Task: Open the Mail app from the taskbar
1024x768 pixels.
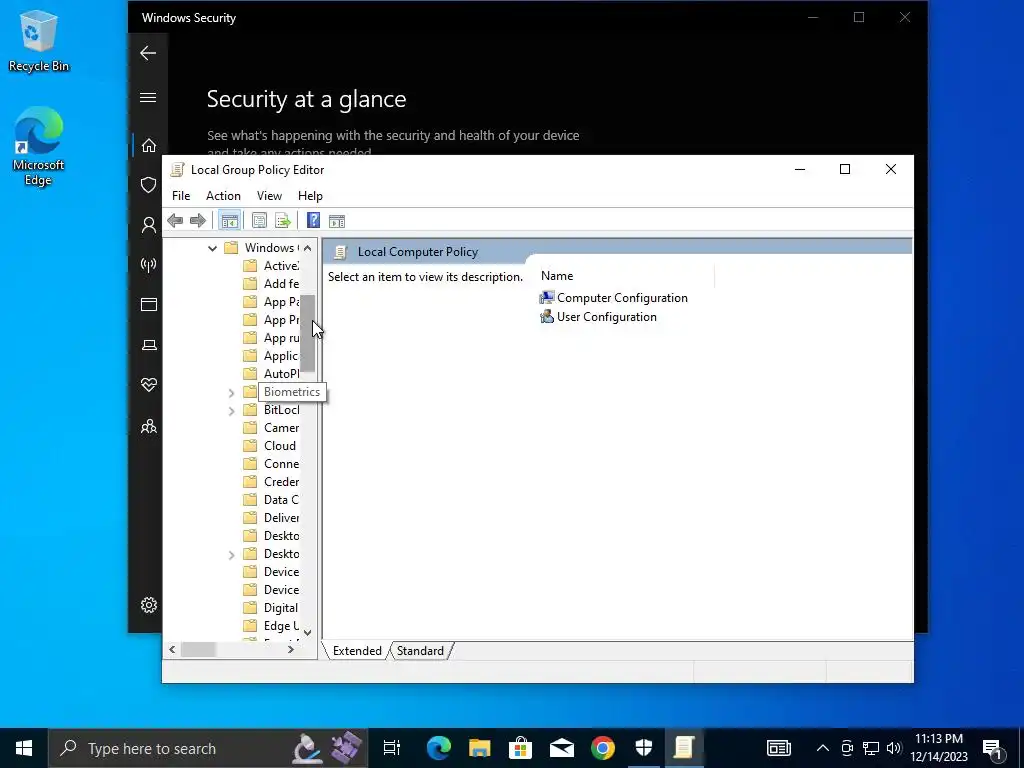Action: coord(562,748)
